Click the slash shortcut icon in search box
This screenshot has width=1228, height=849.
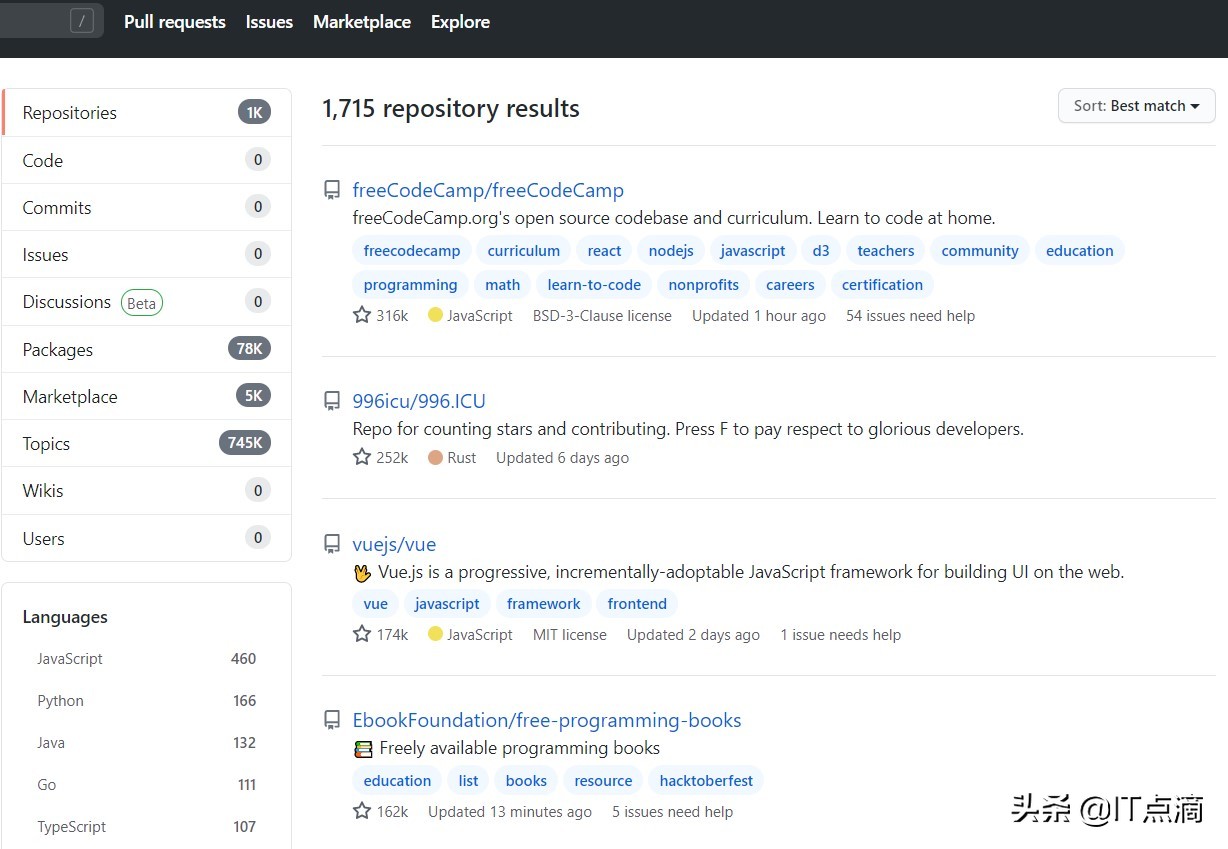point(82,21)
